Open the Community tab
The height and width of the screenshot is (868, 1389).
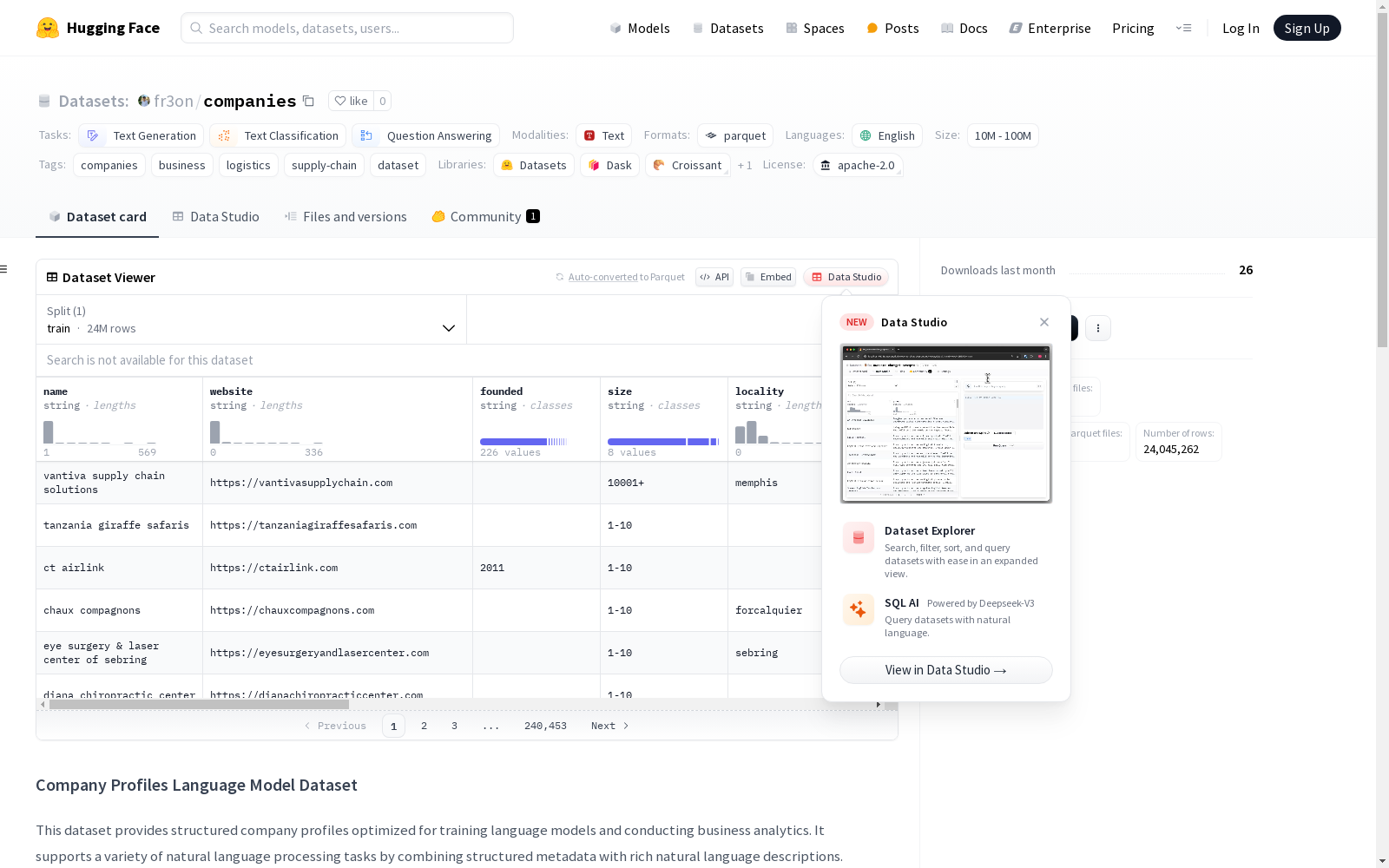pyautogui.click(x=485, y=216)
